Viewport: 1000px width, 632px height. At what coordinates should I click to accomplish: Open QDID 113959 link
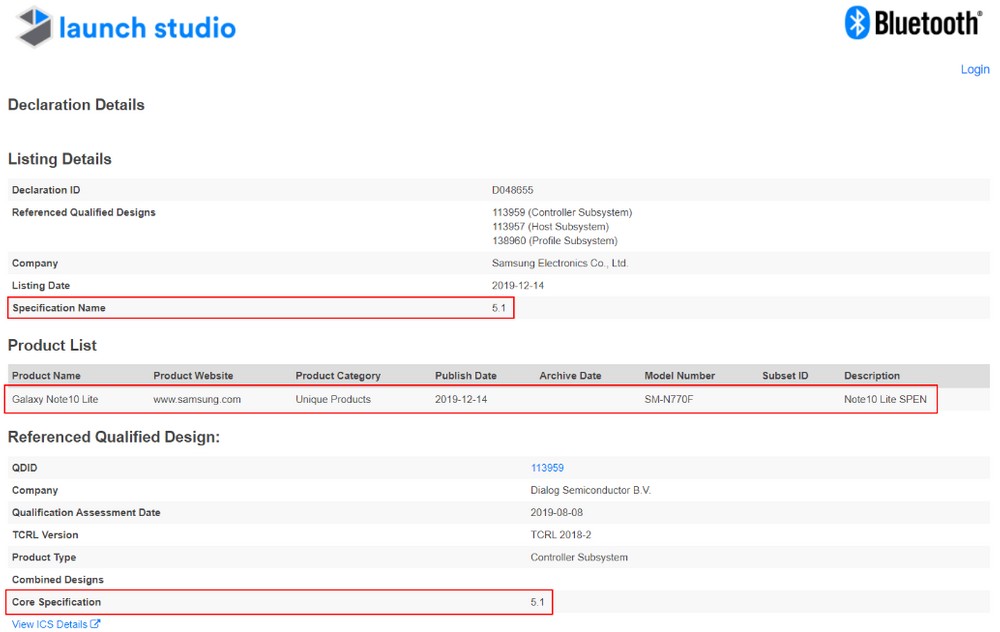click(x=547, y=468)
